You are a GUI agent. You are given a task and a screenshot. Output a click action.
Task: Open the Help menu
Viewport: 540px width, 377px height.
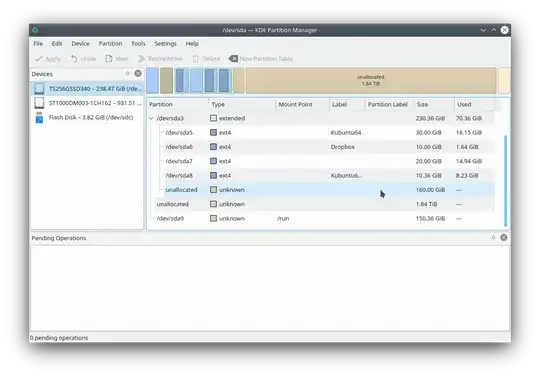(192, 44)
